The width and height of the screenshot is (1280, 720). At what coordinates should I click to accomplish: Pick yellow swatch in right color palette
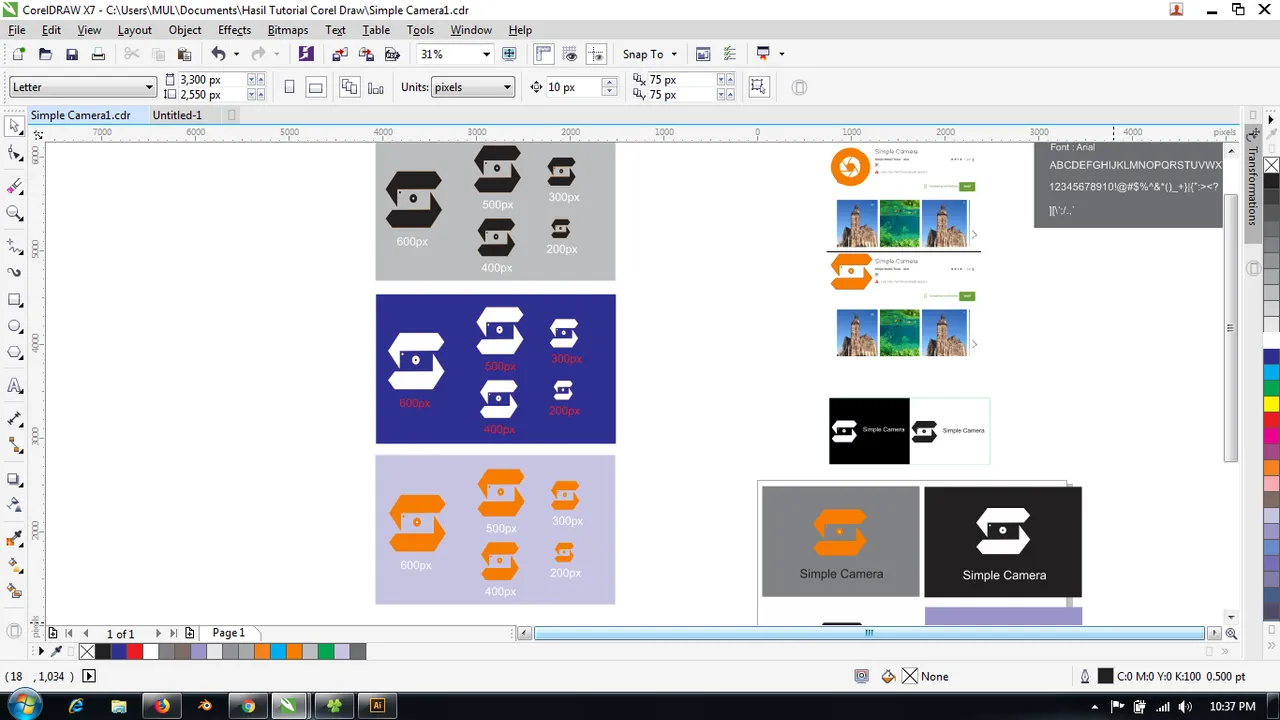coord(1271,404)
